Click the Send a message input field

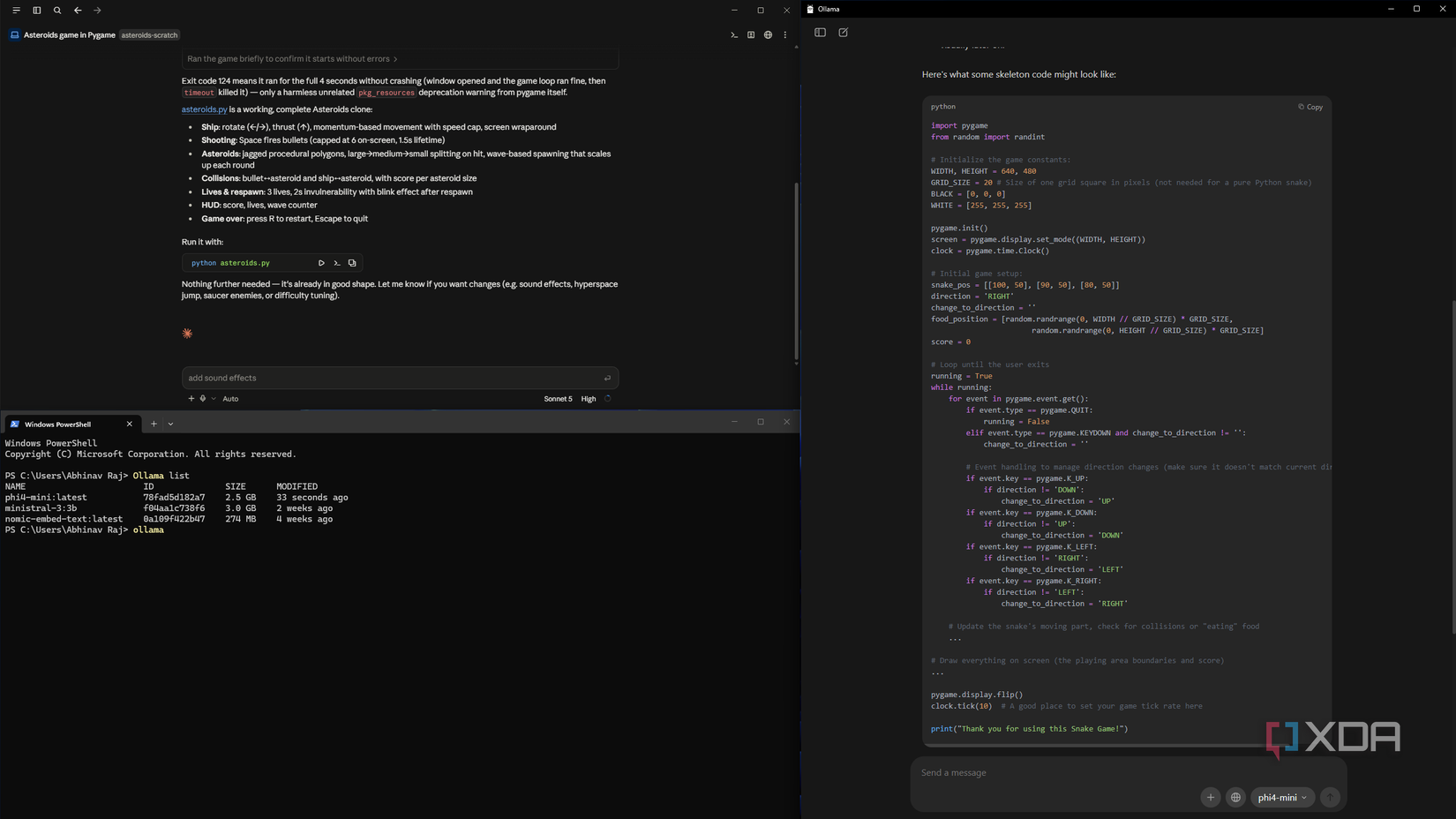(1128, 773)
